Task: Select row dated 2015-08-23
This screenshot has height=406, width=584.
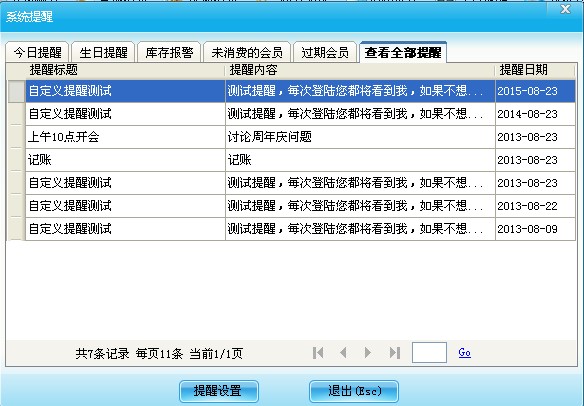Action: coord(292,91)
